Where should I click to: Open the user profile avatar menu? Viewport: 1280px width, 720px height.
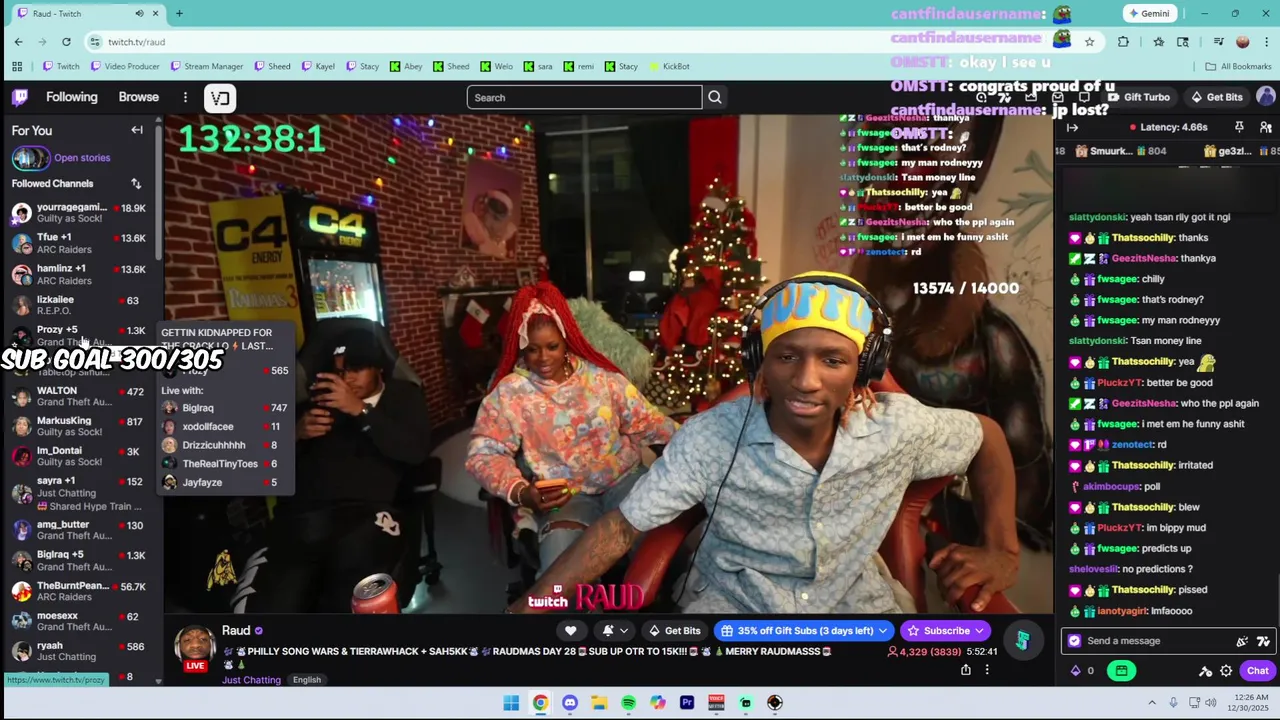click(x=1265, y=97)
